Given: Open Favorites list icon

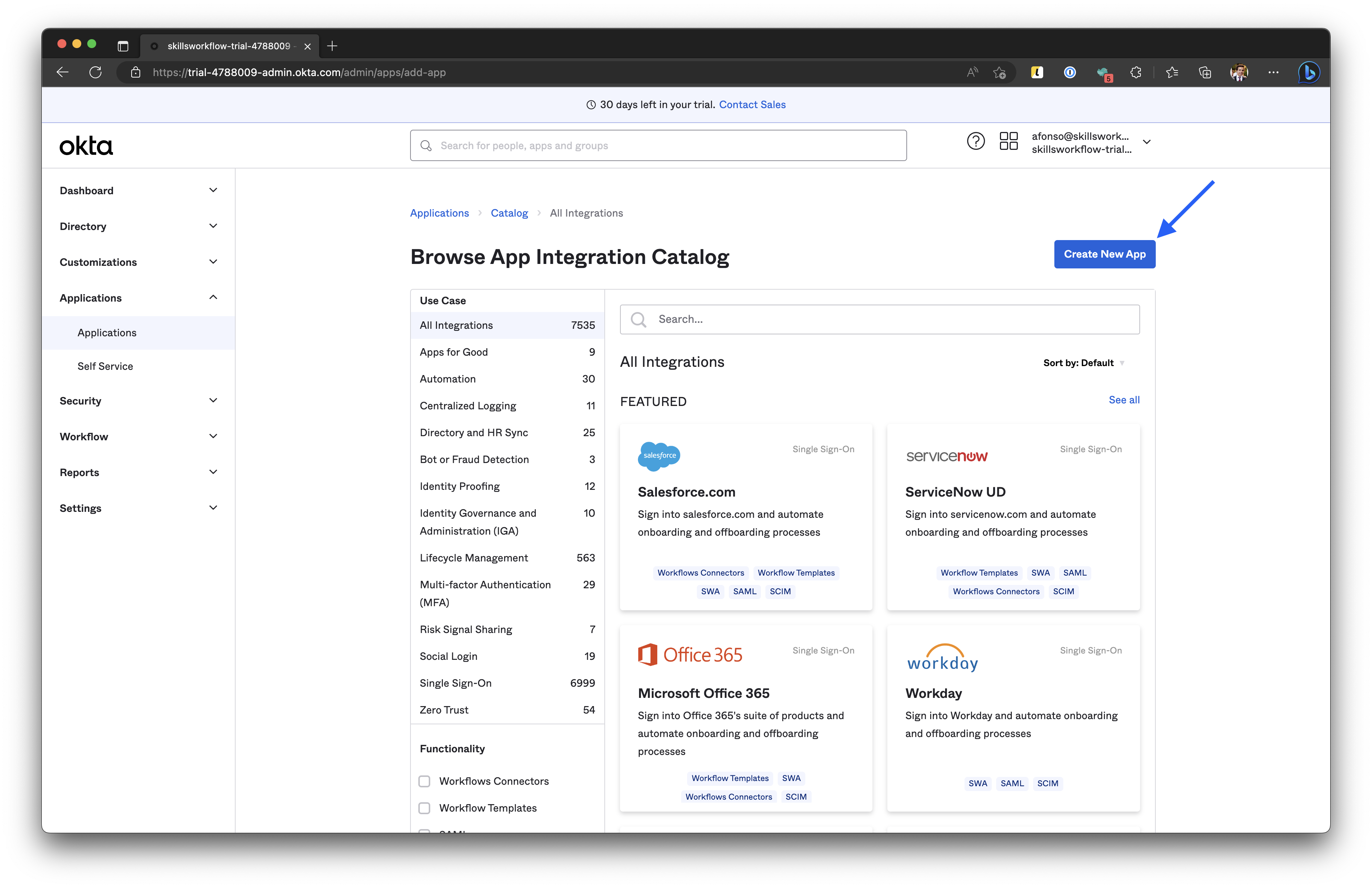Looking at the screenshot, I should (1172, 72).
